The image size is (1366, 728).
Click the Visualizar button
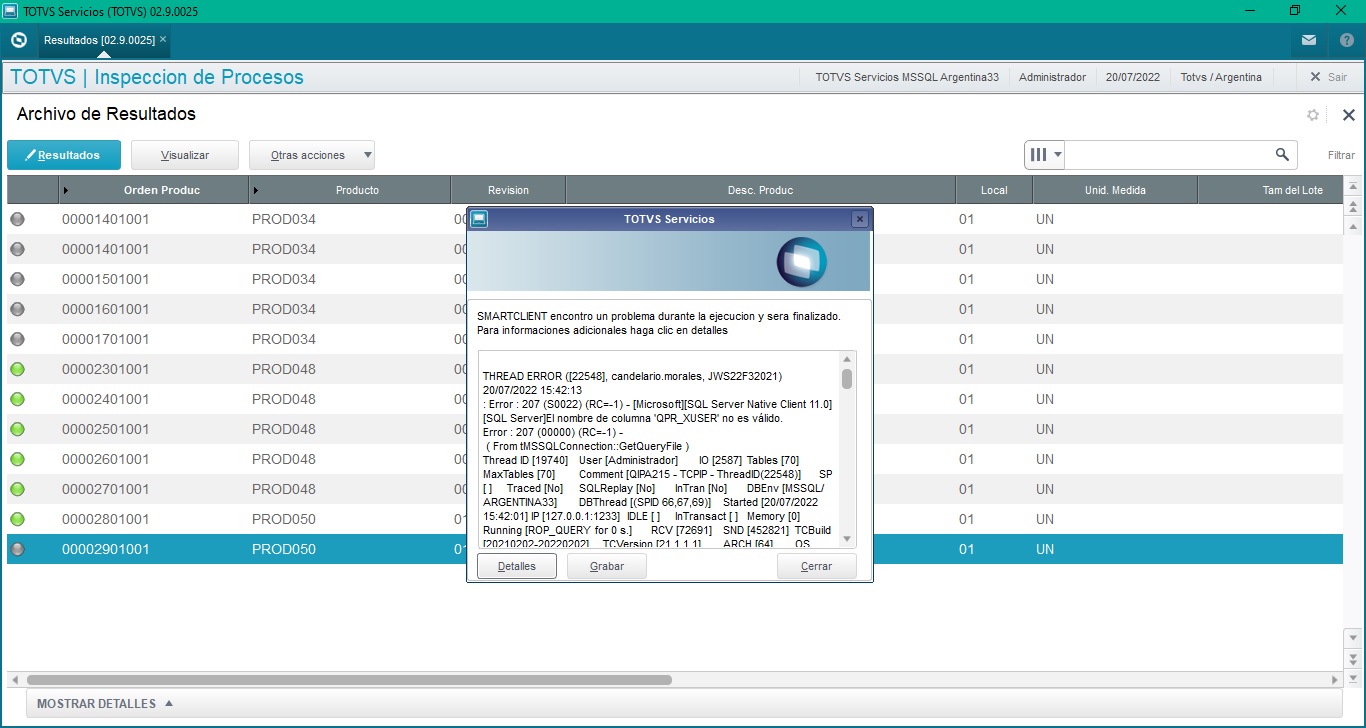click(185, 155)
